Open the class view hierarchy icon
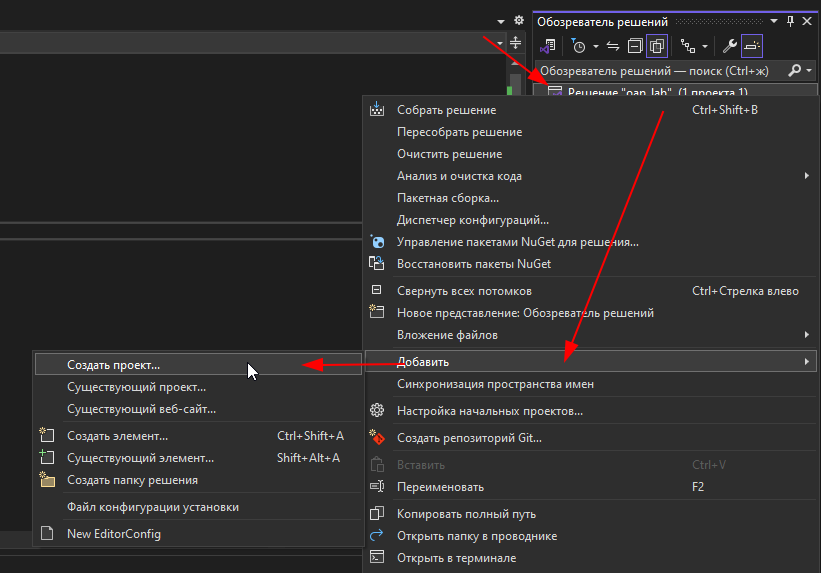 click(687, 46)
